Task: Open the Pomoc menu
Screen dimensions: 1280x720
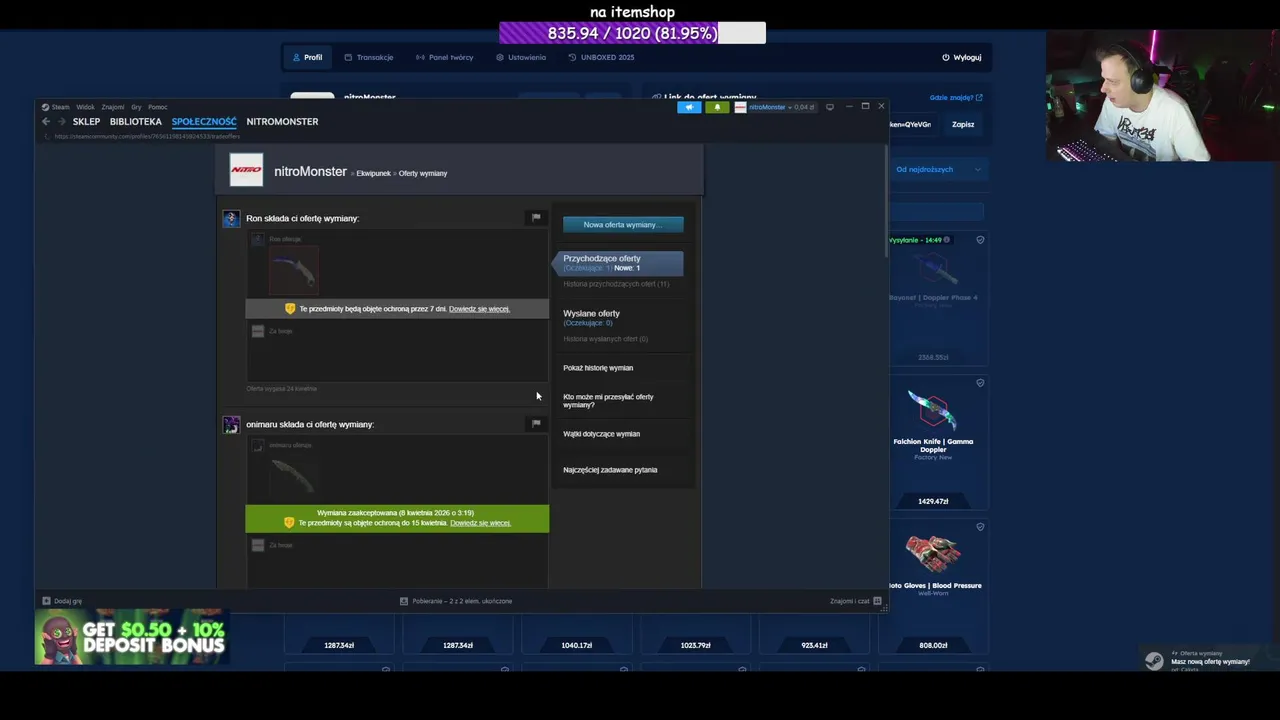Action: coord(158,107)
